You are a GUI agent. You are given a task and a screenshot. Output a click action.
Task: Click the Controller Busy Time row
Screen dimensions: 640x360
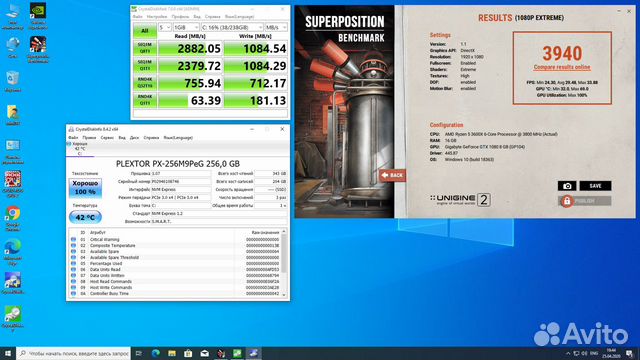tap(176, 293)
